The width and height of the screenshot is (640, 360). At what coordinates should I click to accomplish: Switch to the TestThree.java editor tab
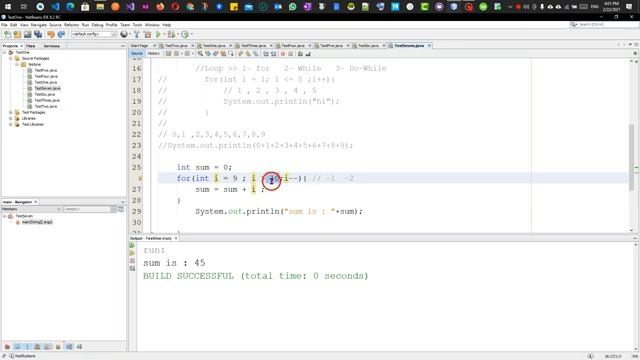click(x=253, y=46)
